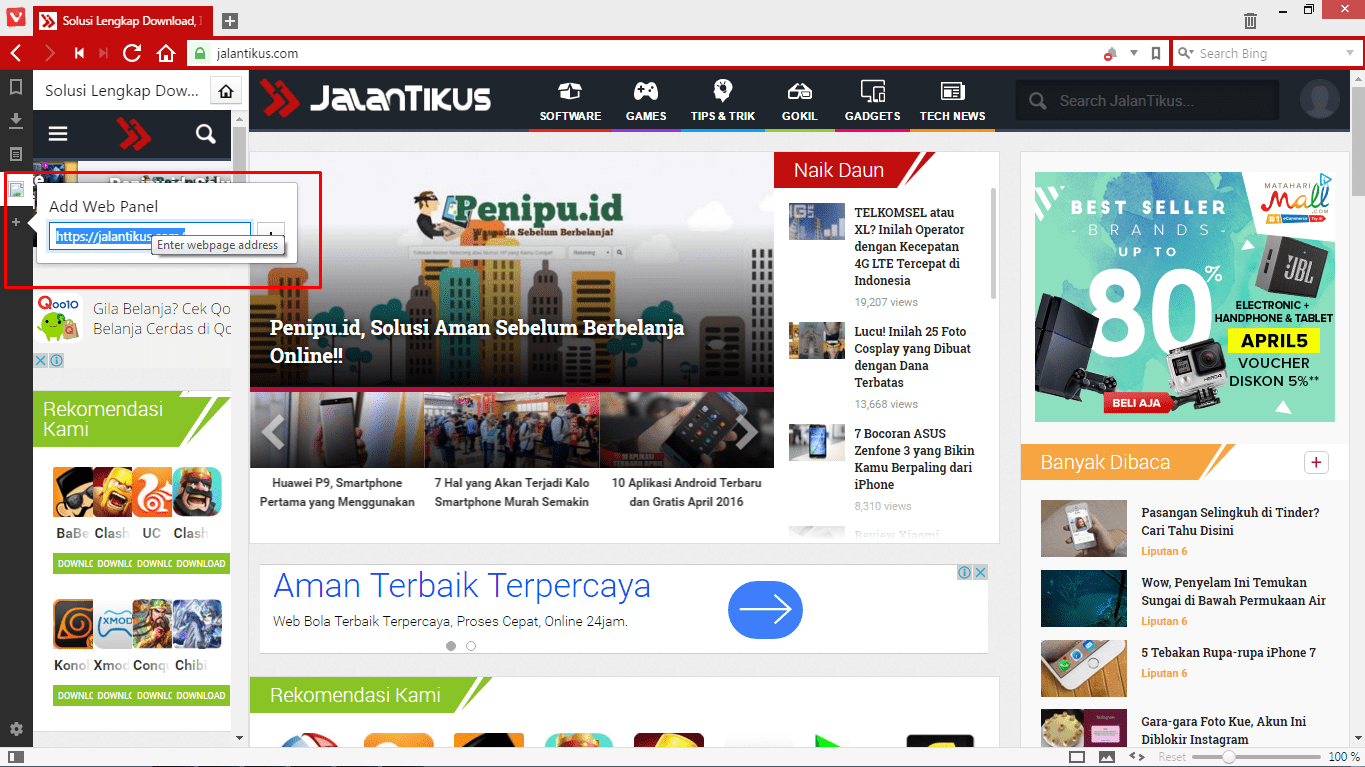Open 7 Bocoran ASUS Zenfone 3 article
Viewport: 1365px width, 767px height.
[x=914, y=459]
